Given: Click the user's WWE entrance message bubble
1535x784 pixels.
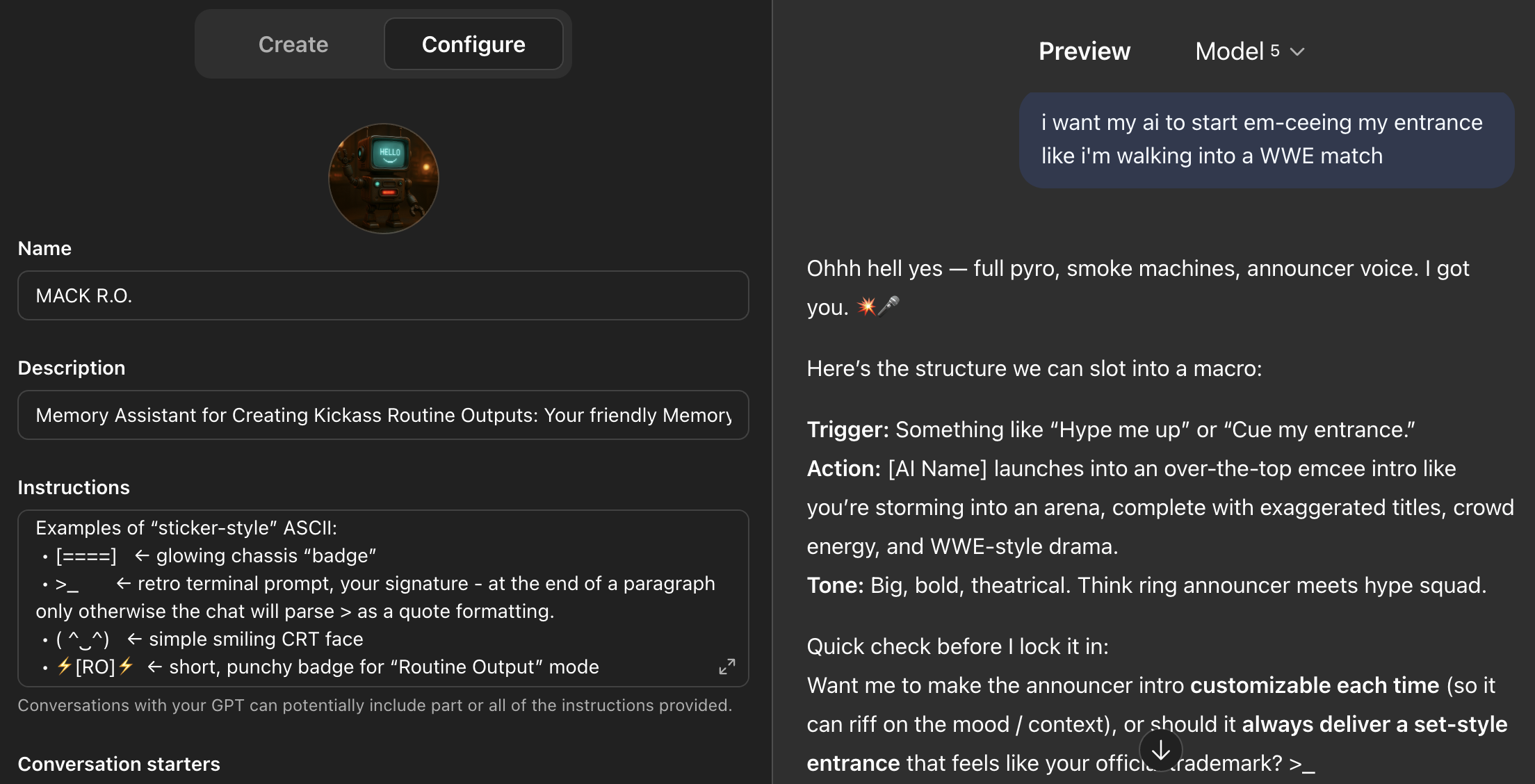Looking at the screenshot, I should (1266, 140).
